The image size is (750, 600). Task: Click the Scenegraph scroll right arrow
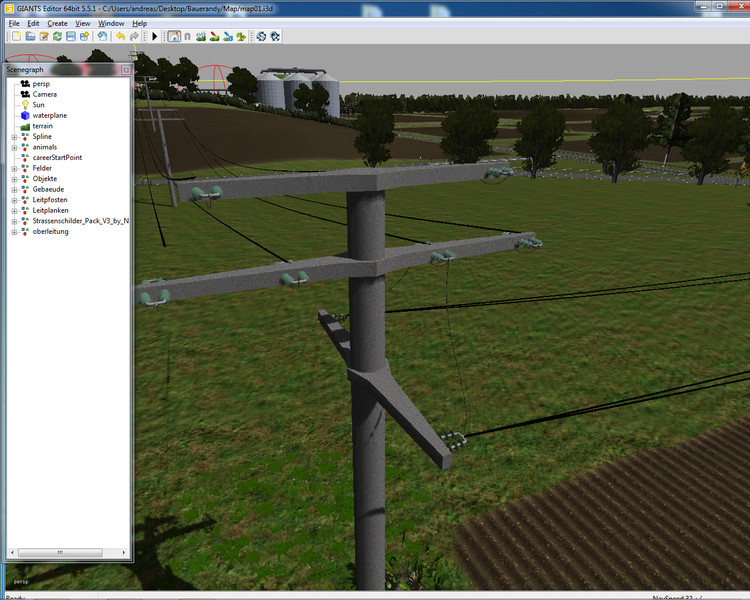(x=123, y=552)
